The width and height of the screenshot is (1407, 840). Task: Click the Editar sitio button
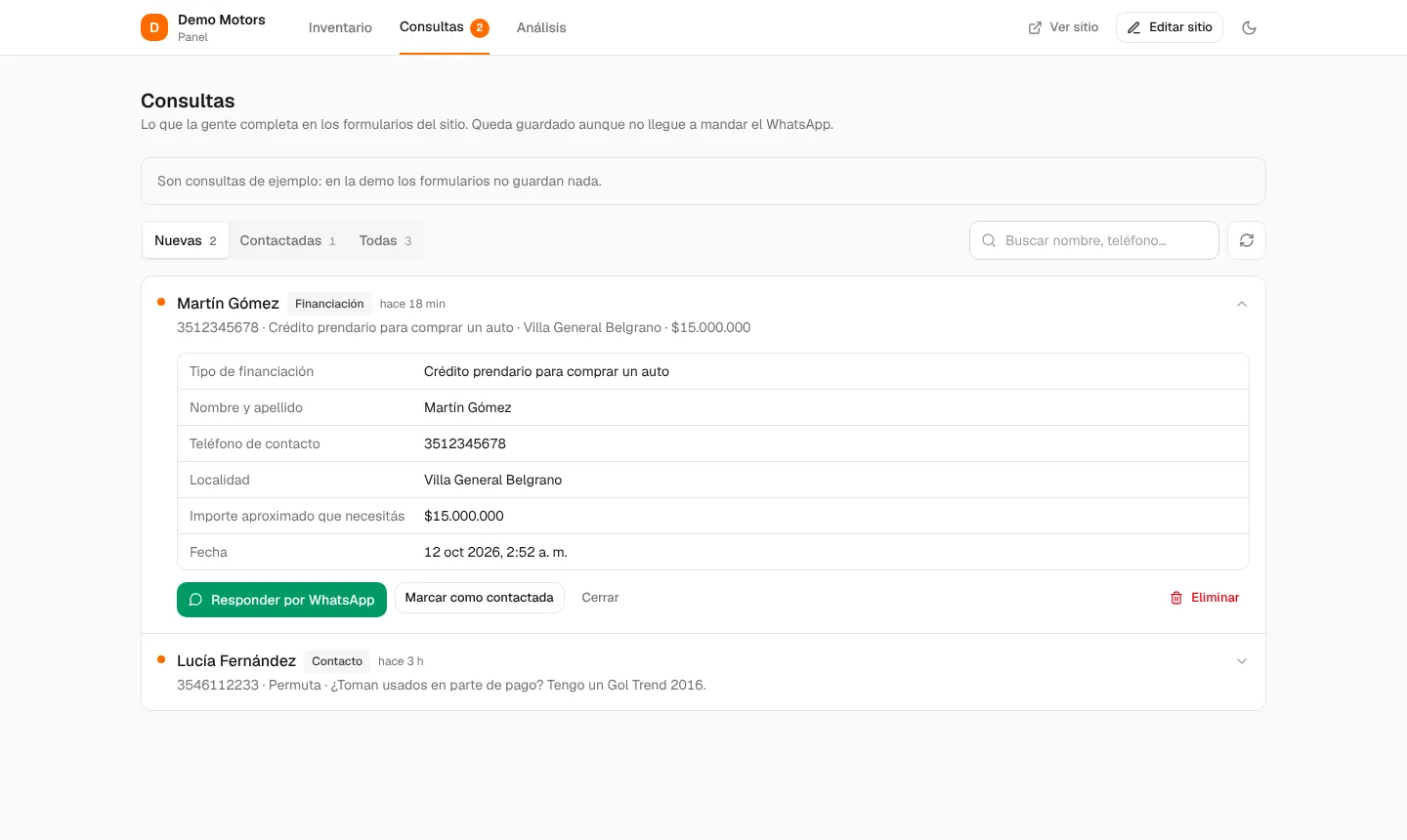click(x=1170, y=27)
